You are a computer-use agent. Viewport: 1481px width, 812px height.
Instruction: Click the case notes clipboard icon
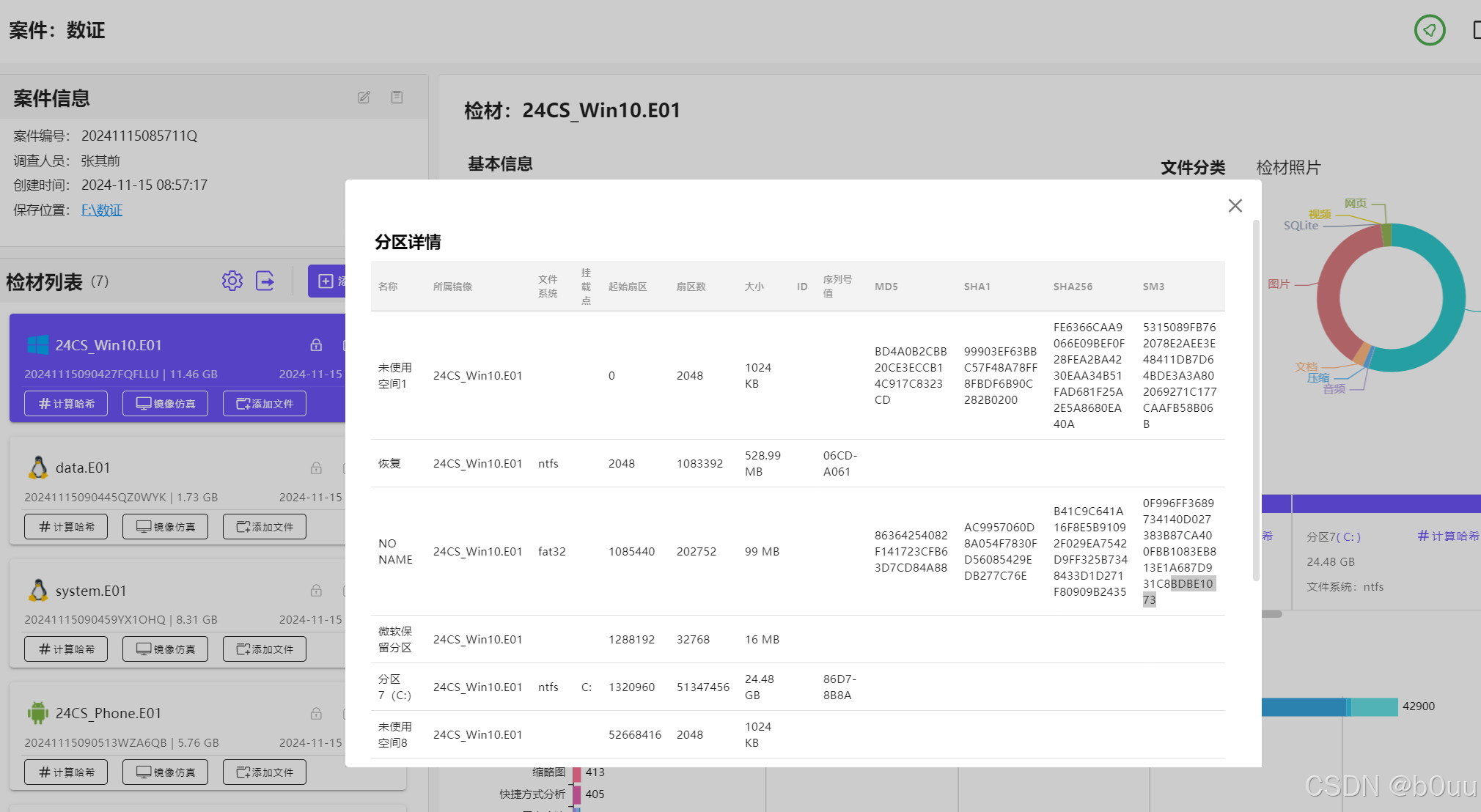pyautogui.click(x=397, y=97)
